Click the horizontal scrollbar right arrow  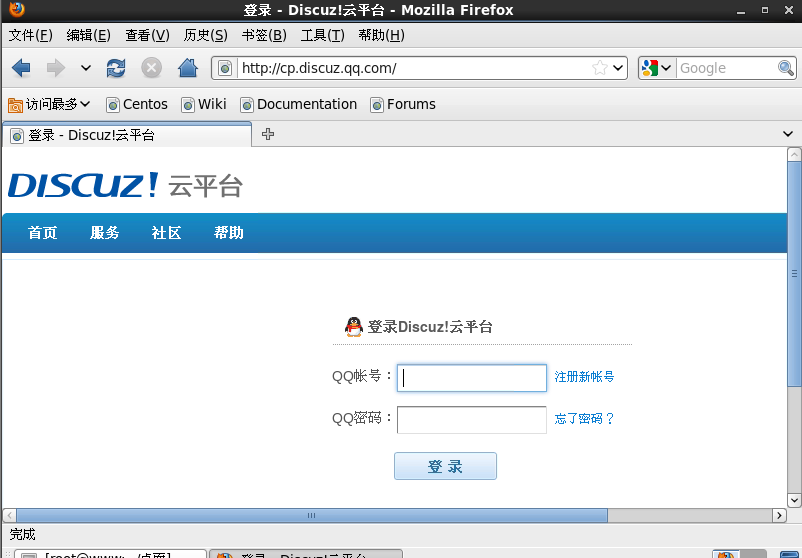[x=779, y=516]
